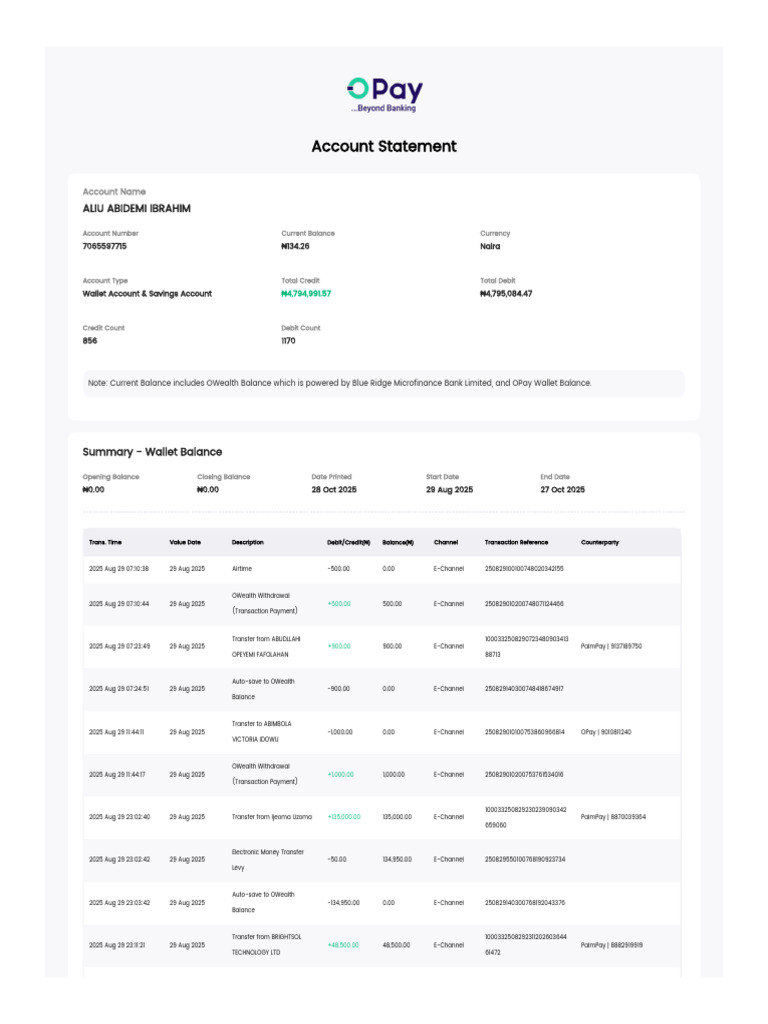Click the end date '27 Oct 2025'
768x1024 pixels.
pos(562,490)
